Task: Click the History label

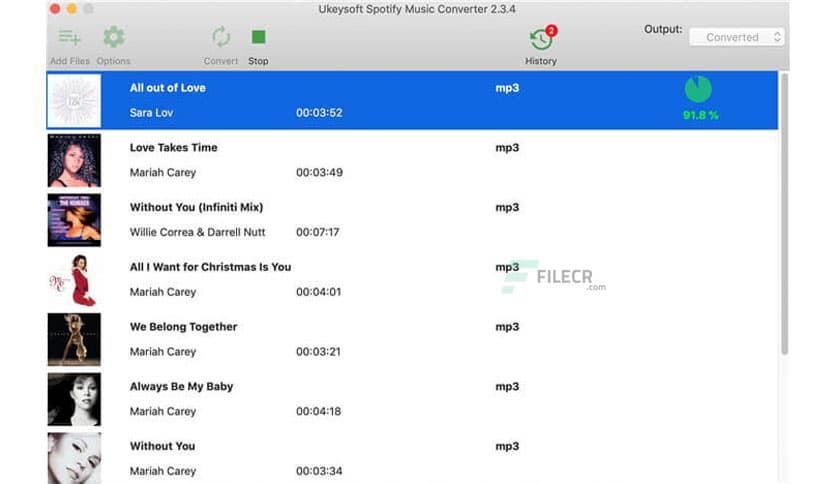Action: (x=541, y=61)
